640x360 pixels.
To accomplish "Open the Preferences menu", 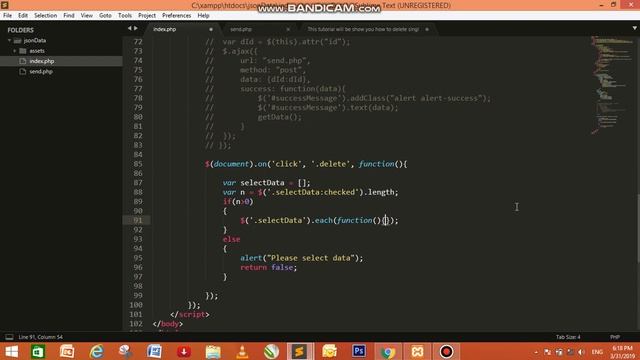I will click(176, 16).
